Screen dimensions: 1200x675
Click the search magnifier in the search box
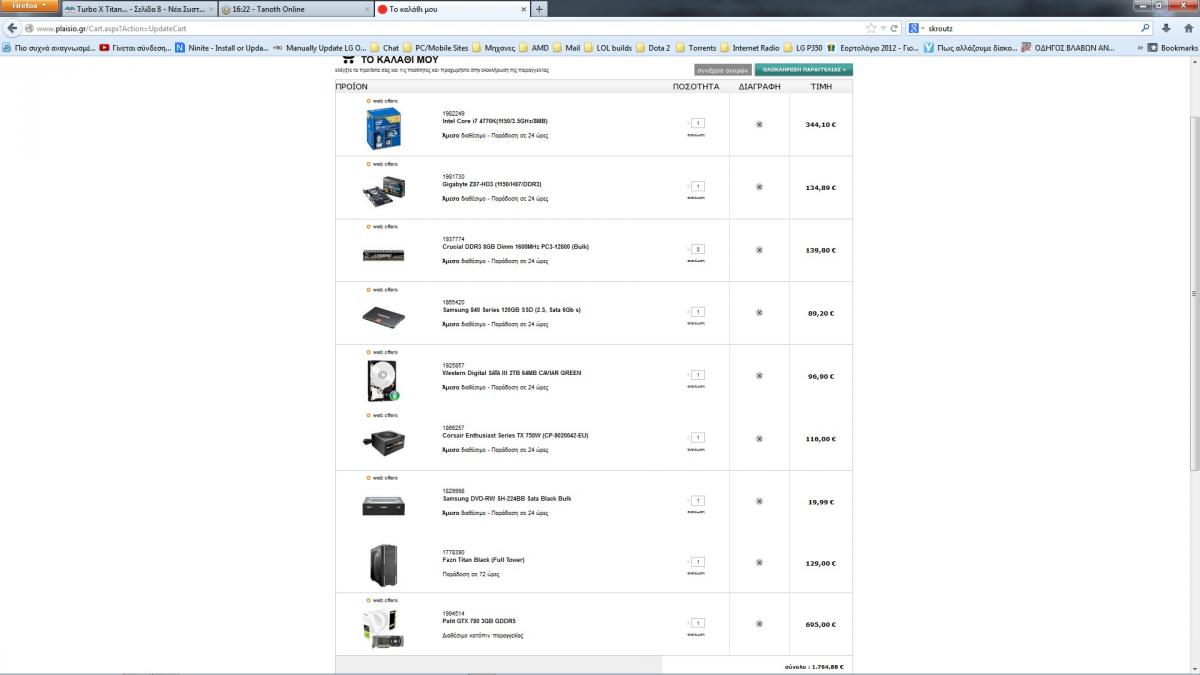coord(1145,28)
